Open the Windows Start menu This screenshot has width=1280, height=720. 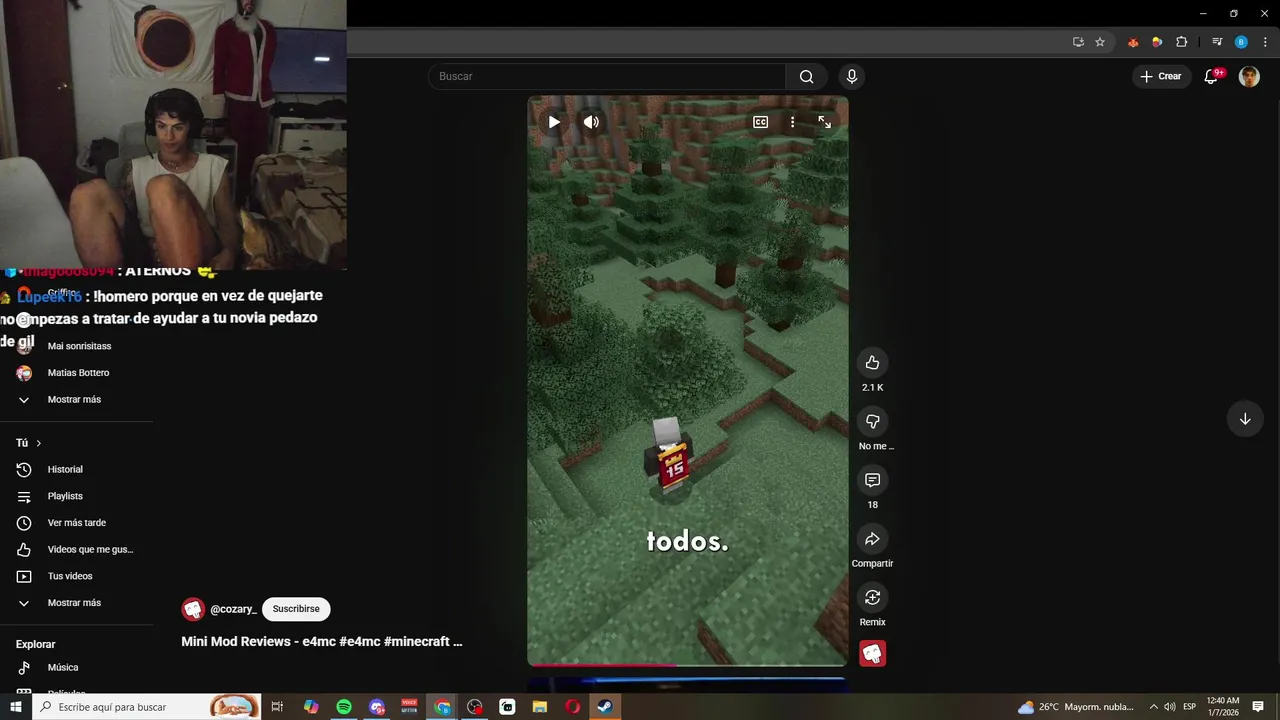[15, 707]
